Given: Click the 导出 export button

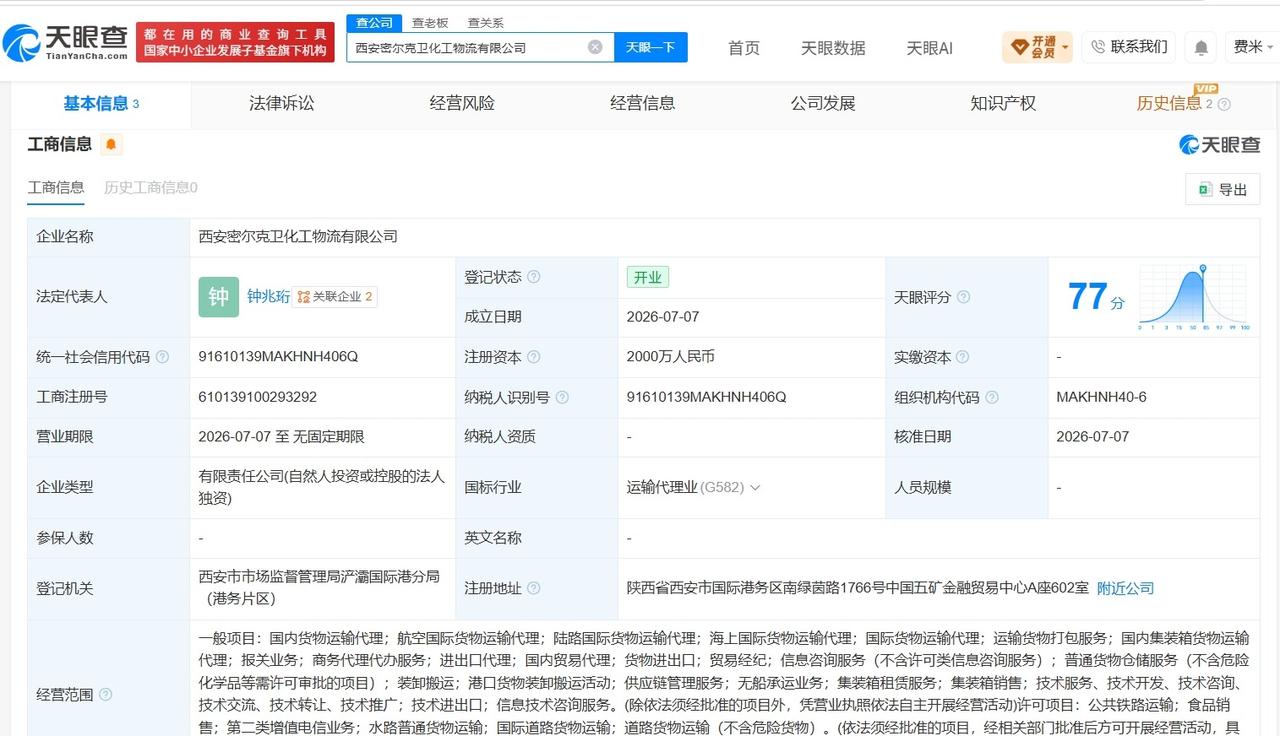Looking at the screenshot, I should (1222, 189).
